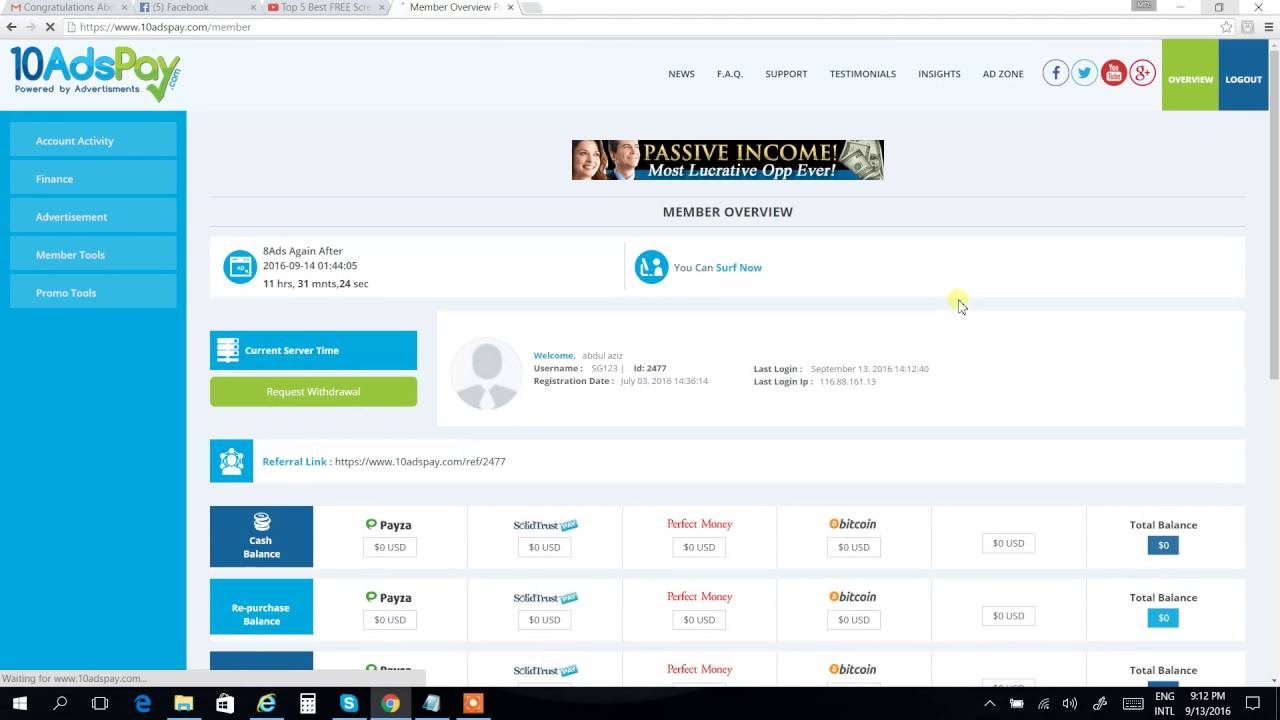Bookmark this page with the star icon
The width and height of the screenshot is (1280, 720).
coord(1226,27)
